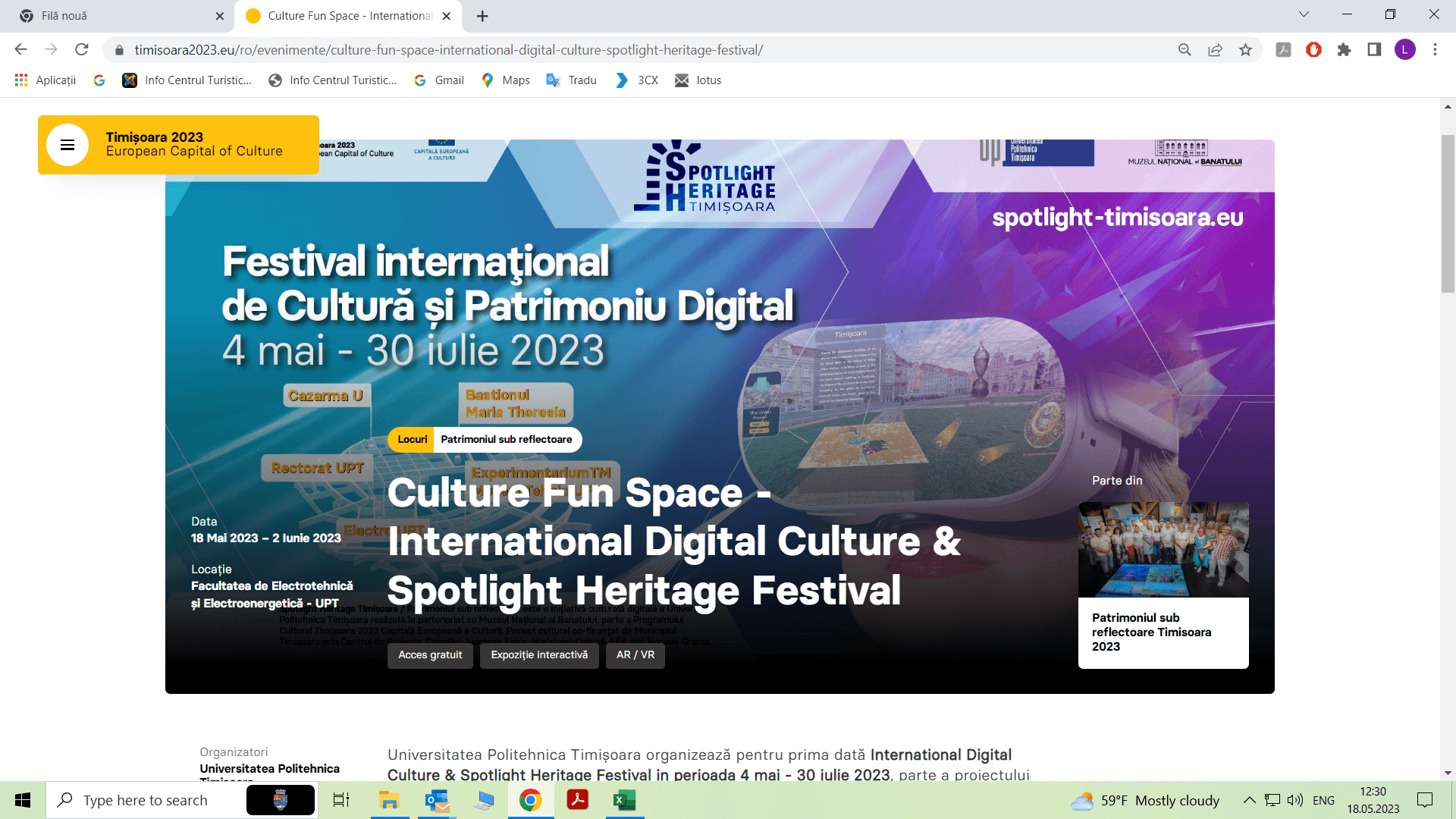Open the Gmail bookmark

(x=439, y=80)
